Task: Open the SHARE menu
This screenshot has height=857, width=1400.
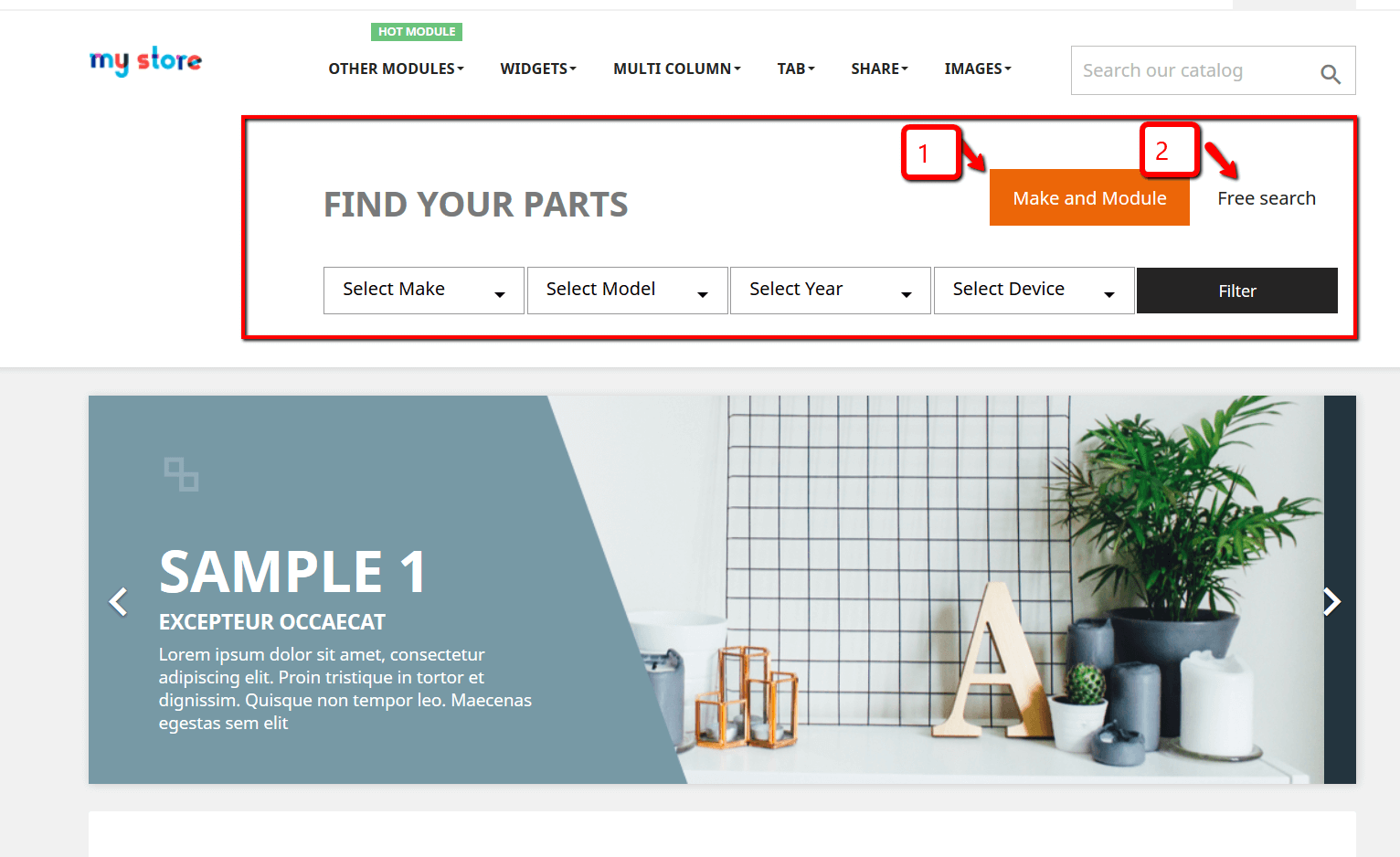Action: pos(880,69)
